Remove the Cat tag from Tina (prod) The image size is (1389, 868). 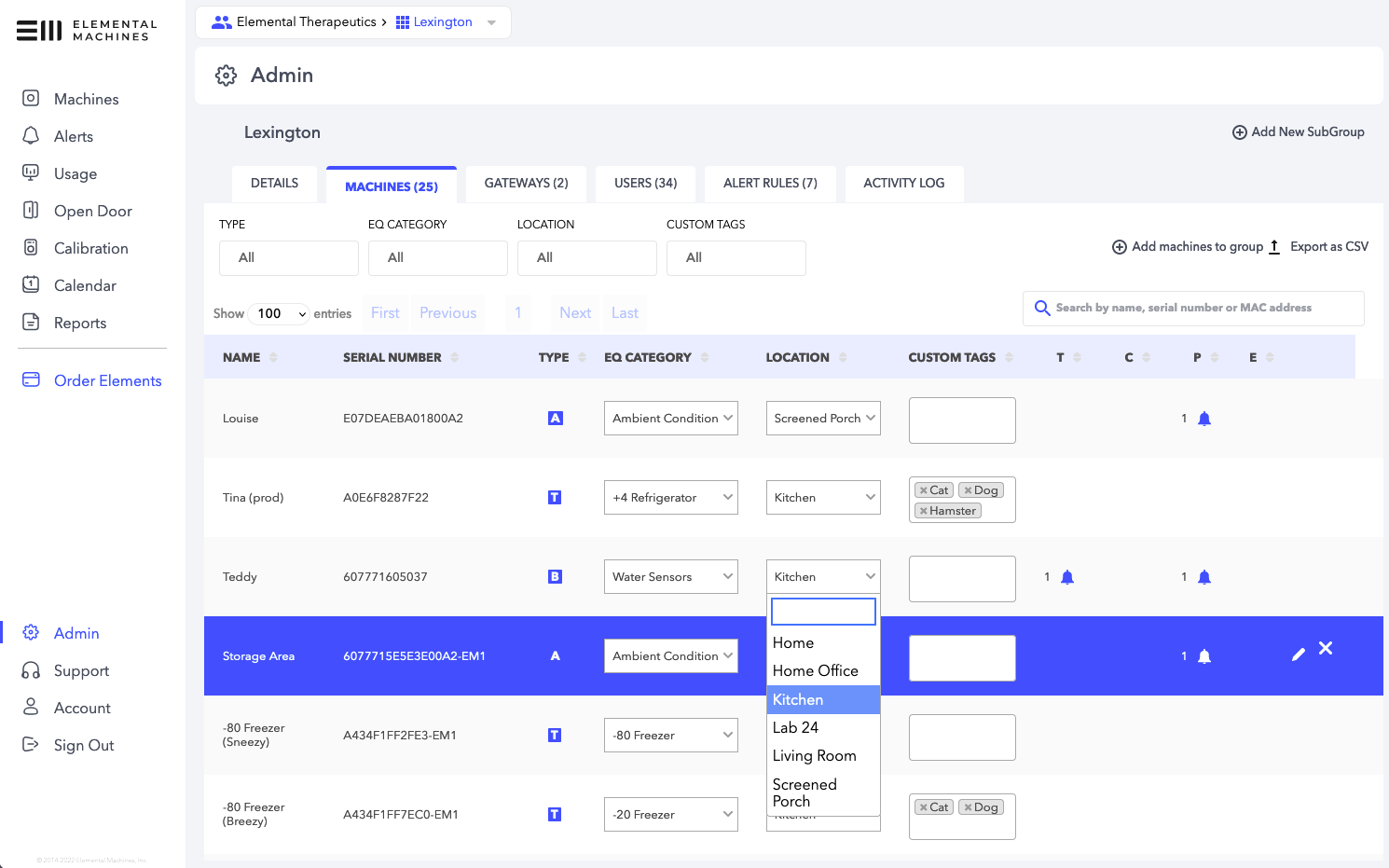[x=923, y=490]
